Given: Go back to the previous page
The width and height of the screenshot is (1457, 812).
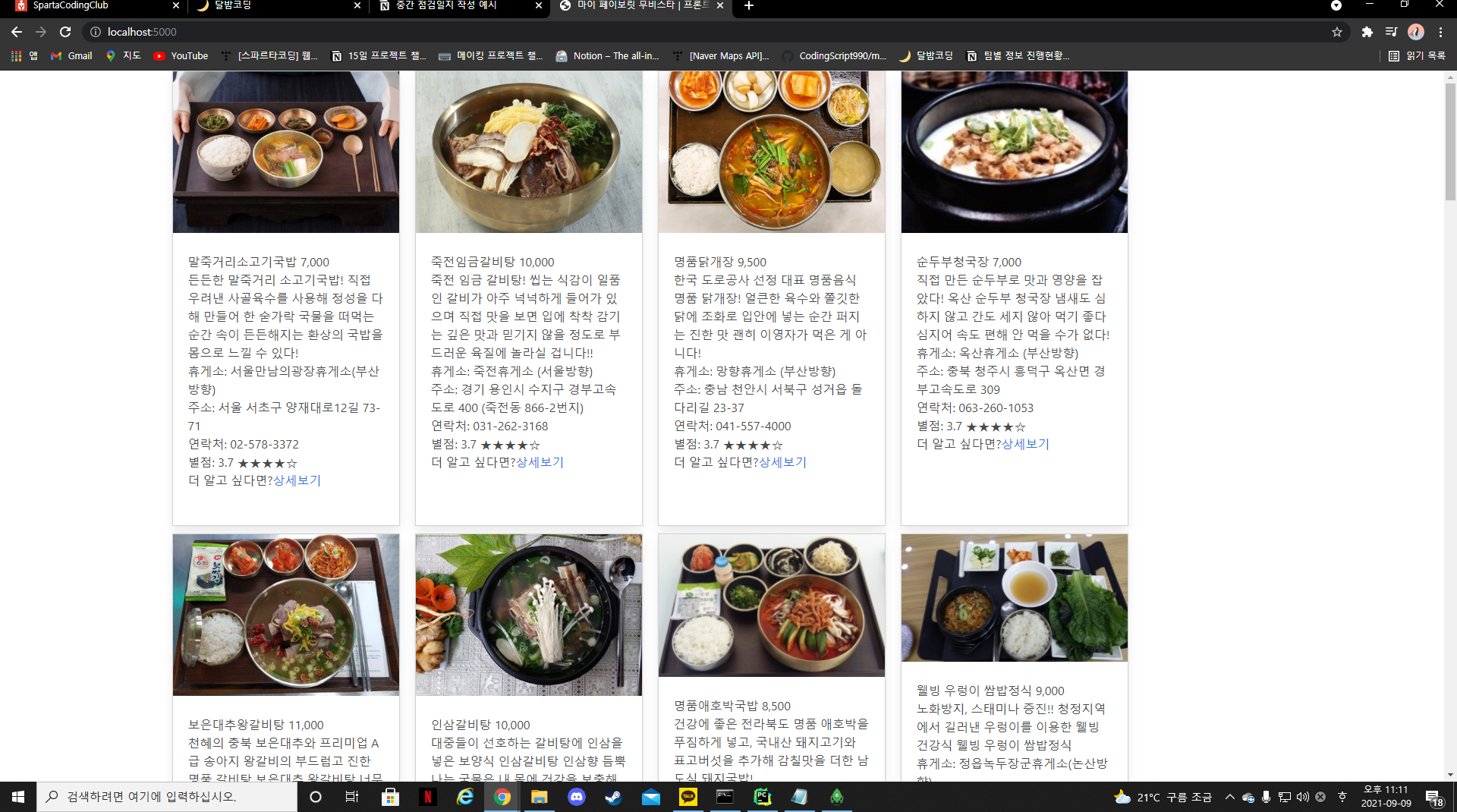Looking at the screenshot, I should (17, 32).
